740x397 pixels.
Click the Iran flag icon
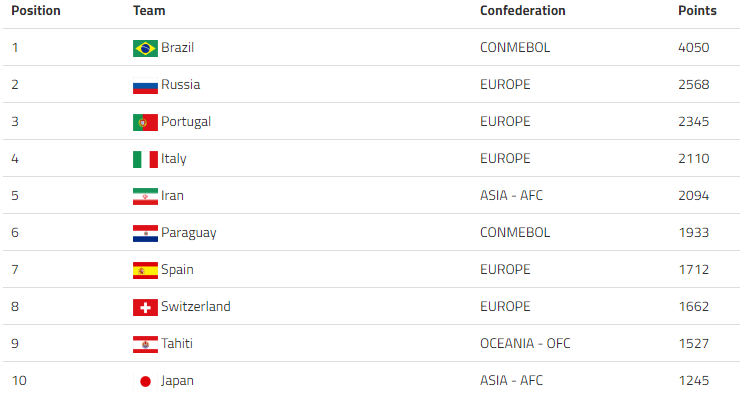coord(145,196)
